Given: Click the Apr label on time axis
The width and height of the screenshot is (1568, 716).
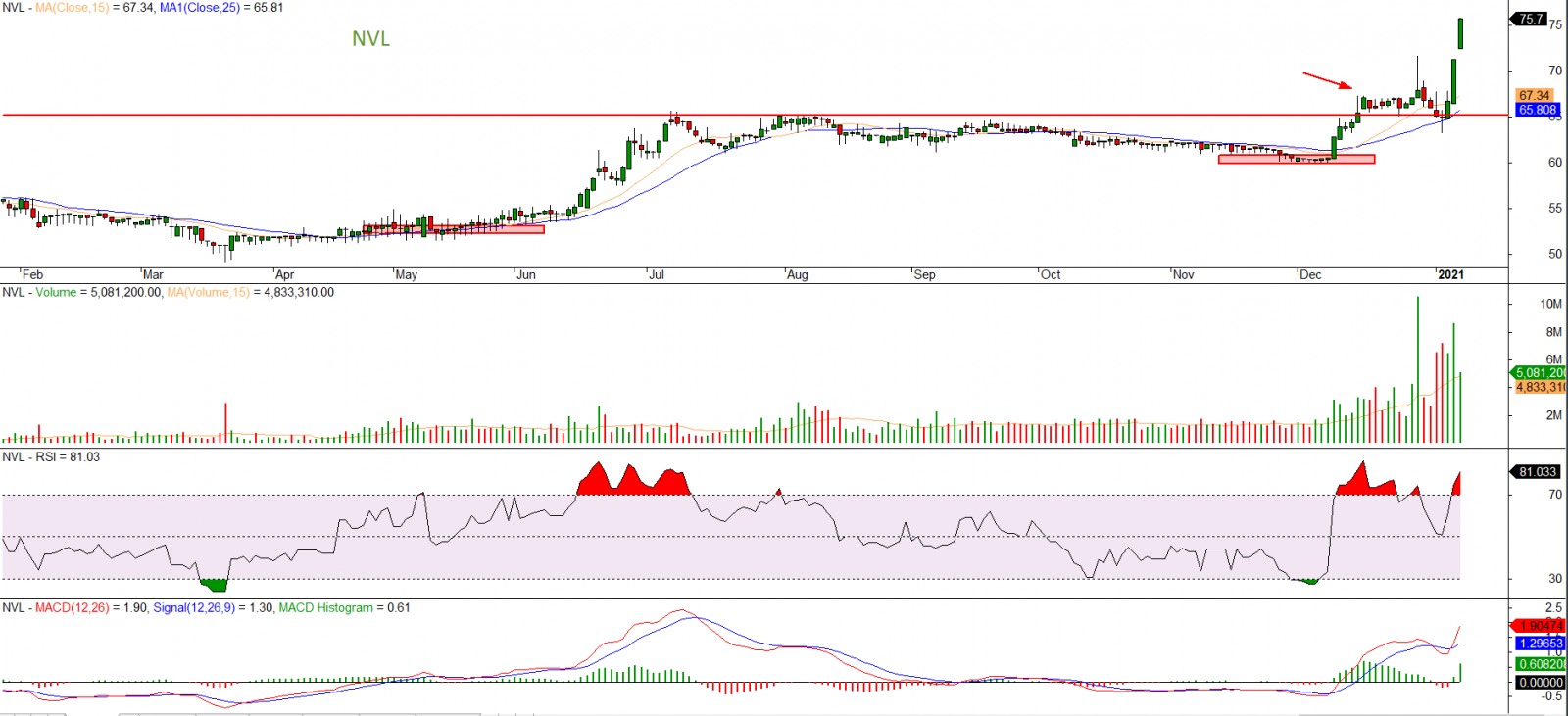Looking at the screenshot, I should click(284, 275).
